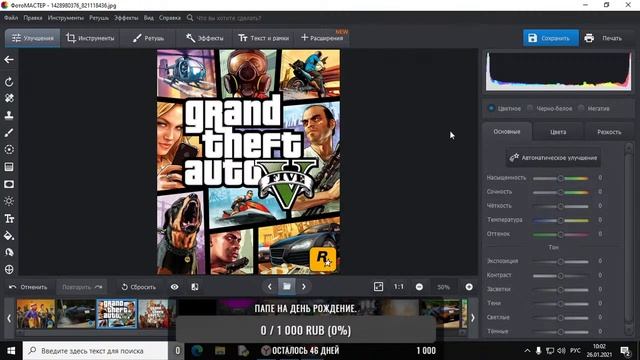
Task: Click the Windows taskbar search field
Action: coord(95,351)
